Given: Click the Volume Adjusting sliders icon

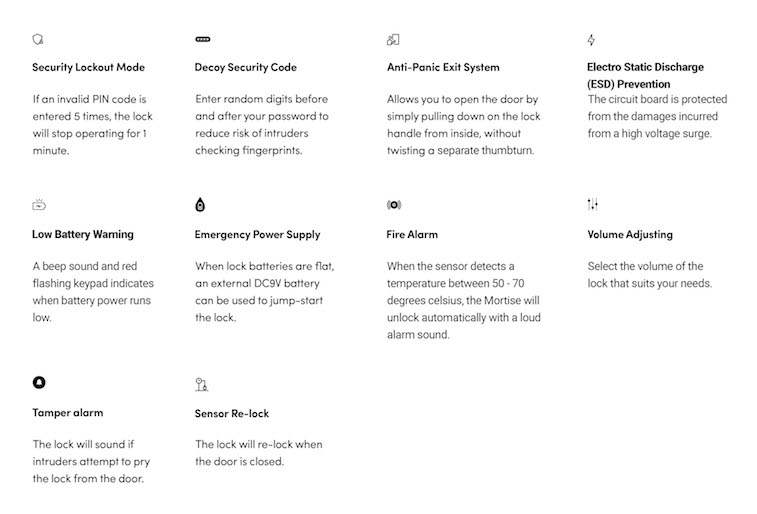Looking at the screenshot, I should (x=592, y=205).
